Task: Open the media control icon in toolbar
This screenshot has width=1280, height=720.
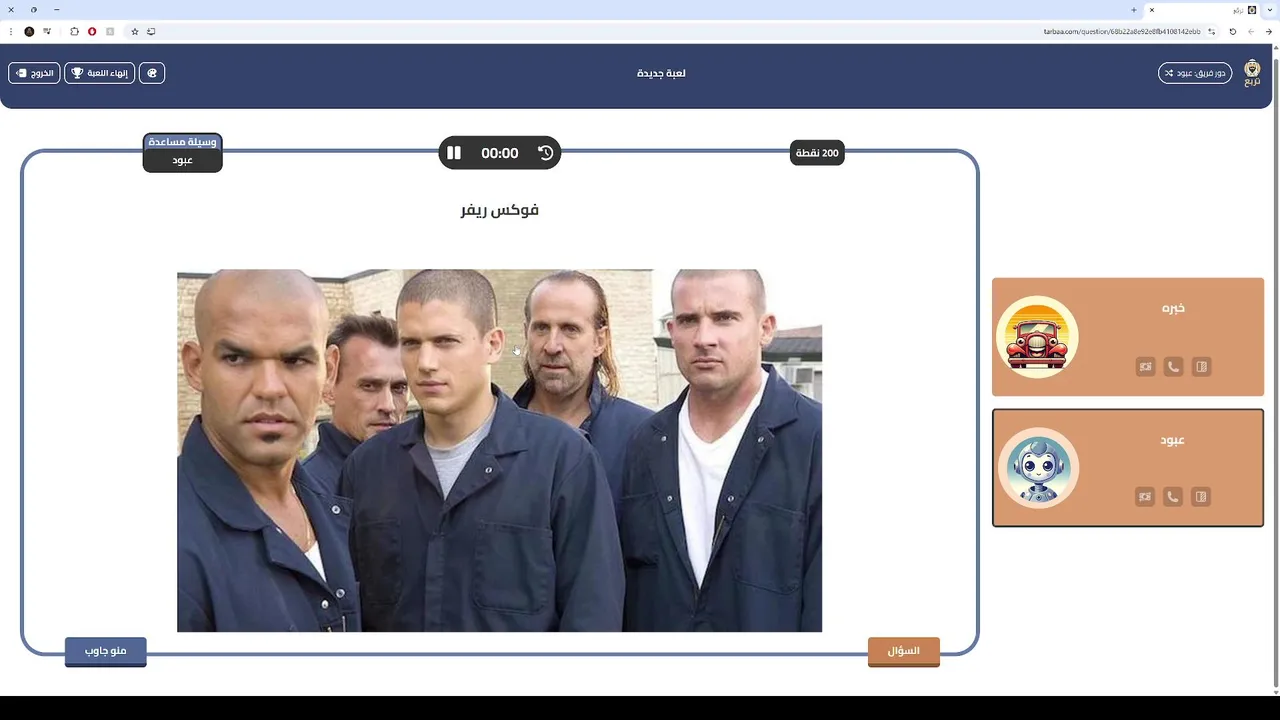Action: pos(47,32)
